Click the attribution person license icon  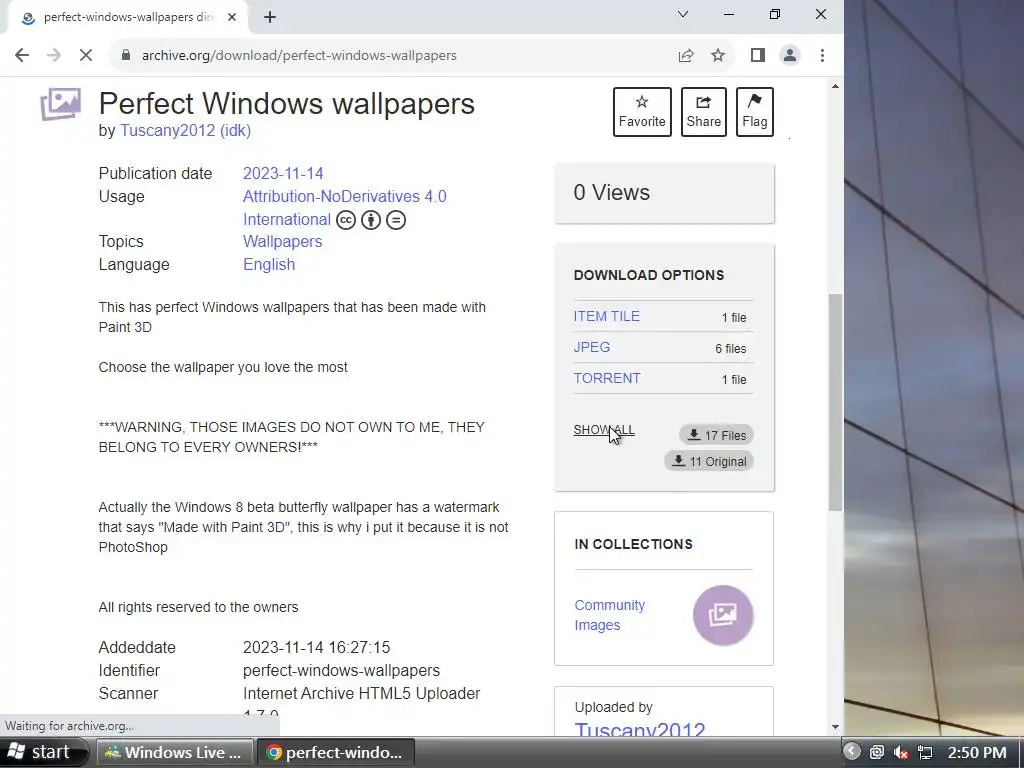pyautogui.click(x=371, y=220)
